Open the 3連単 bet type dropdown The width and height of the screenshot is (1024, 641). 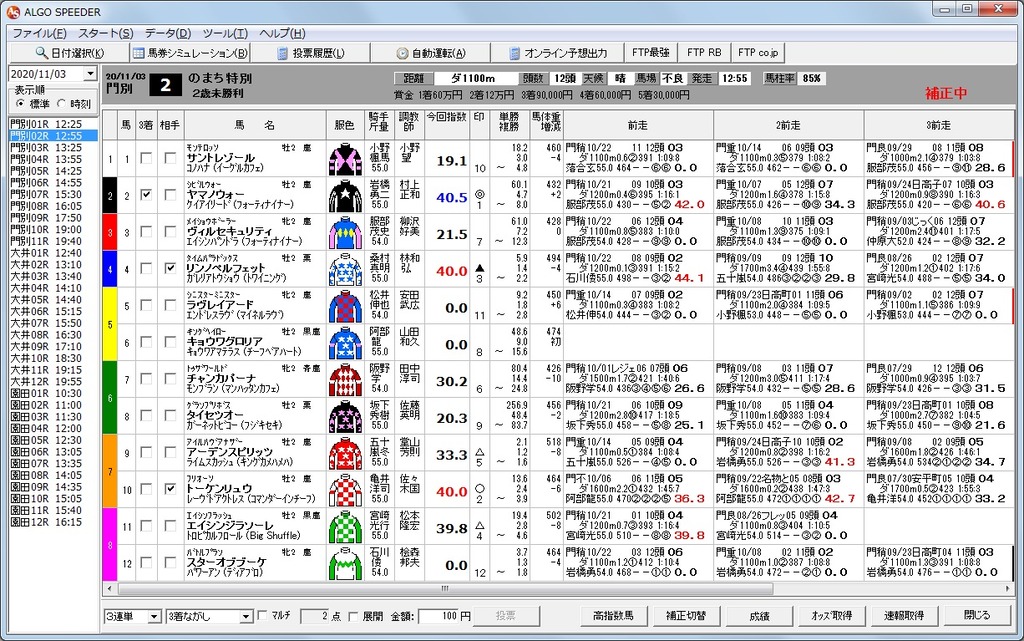154,616
